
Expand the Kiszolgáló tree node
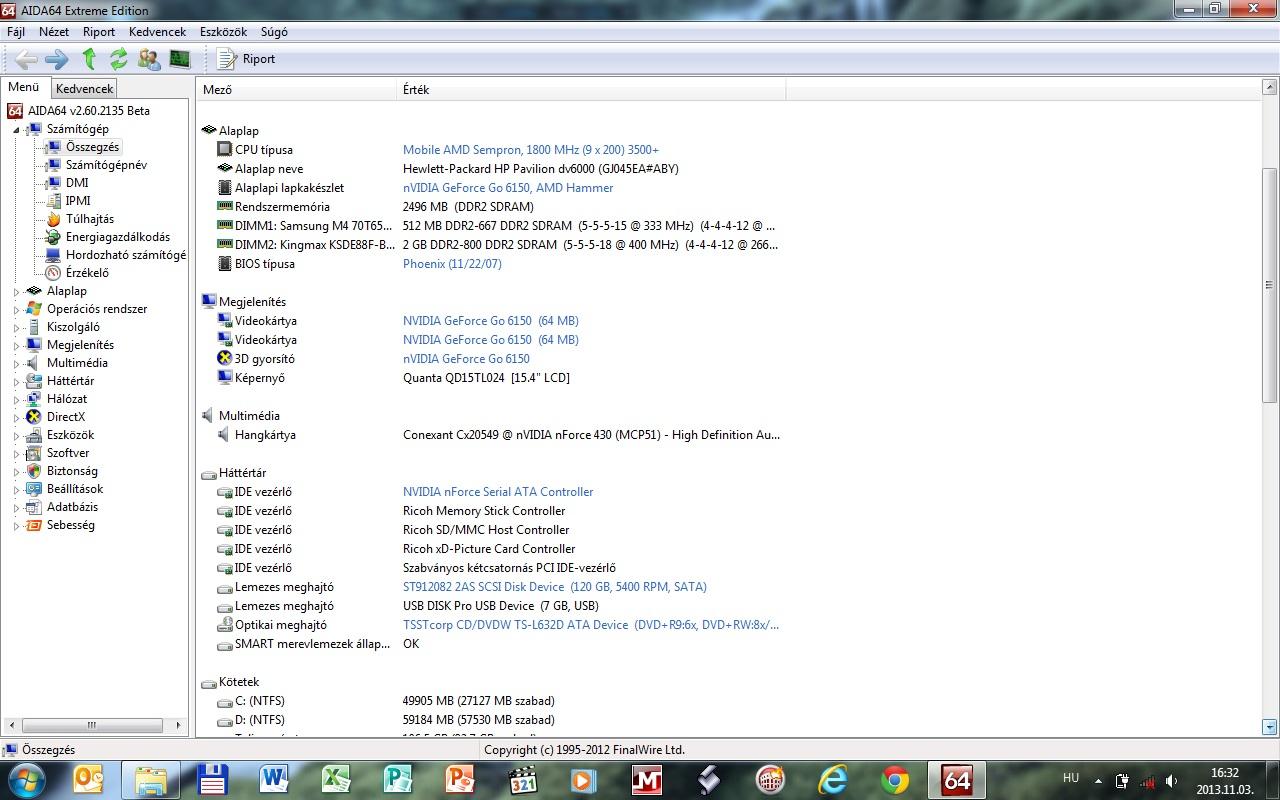pos(17,327)
